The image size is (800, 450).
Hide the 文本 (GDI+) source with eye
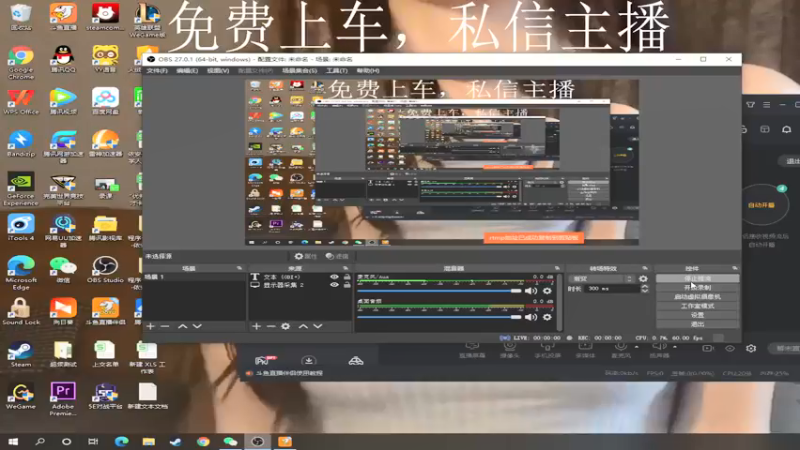click(334, 277)
